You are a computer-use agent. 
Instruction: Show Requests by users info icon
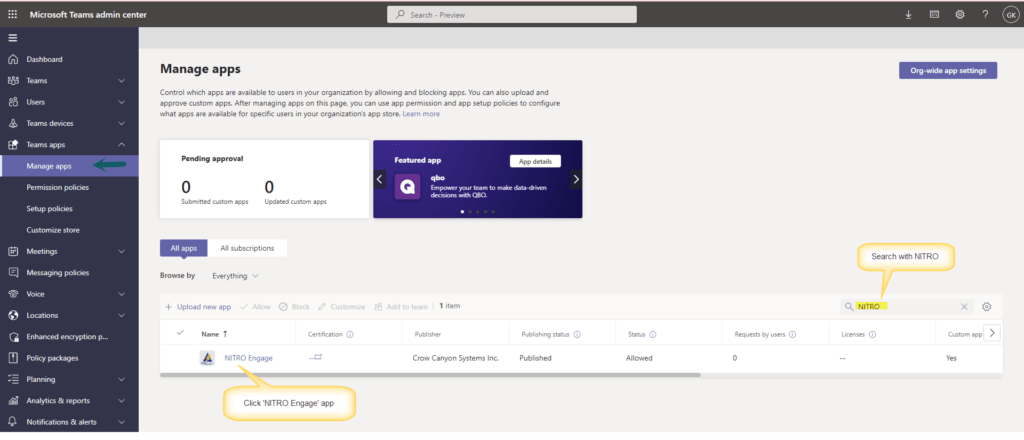click(x=793, y=334)
